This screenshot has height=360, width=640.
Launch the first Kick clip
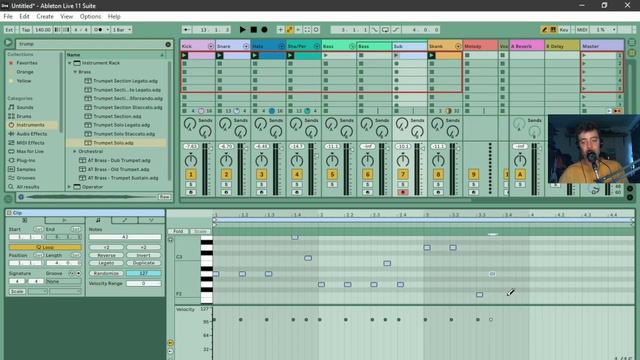[x=184, y=55]
